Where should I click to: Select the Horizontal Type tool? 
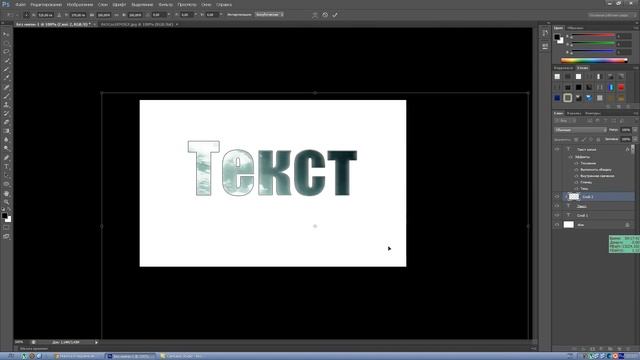[6, 167]
